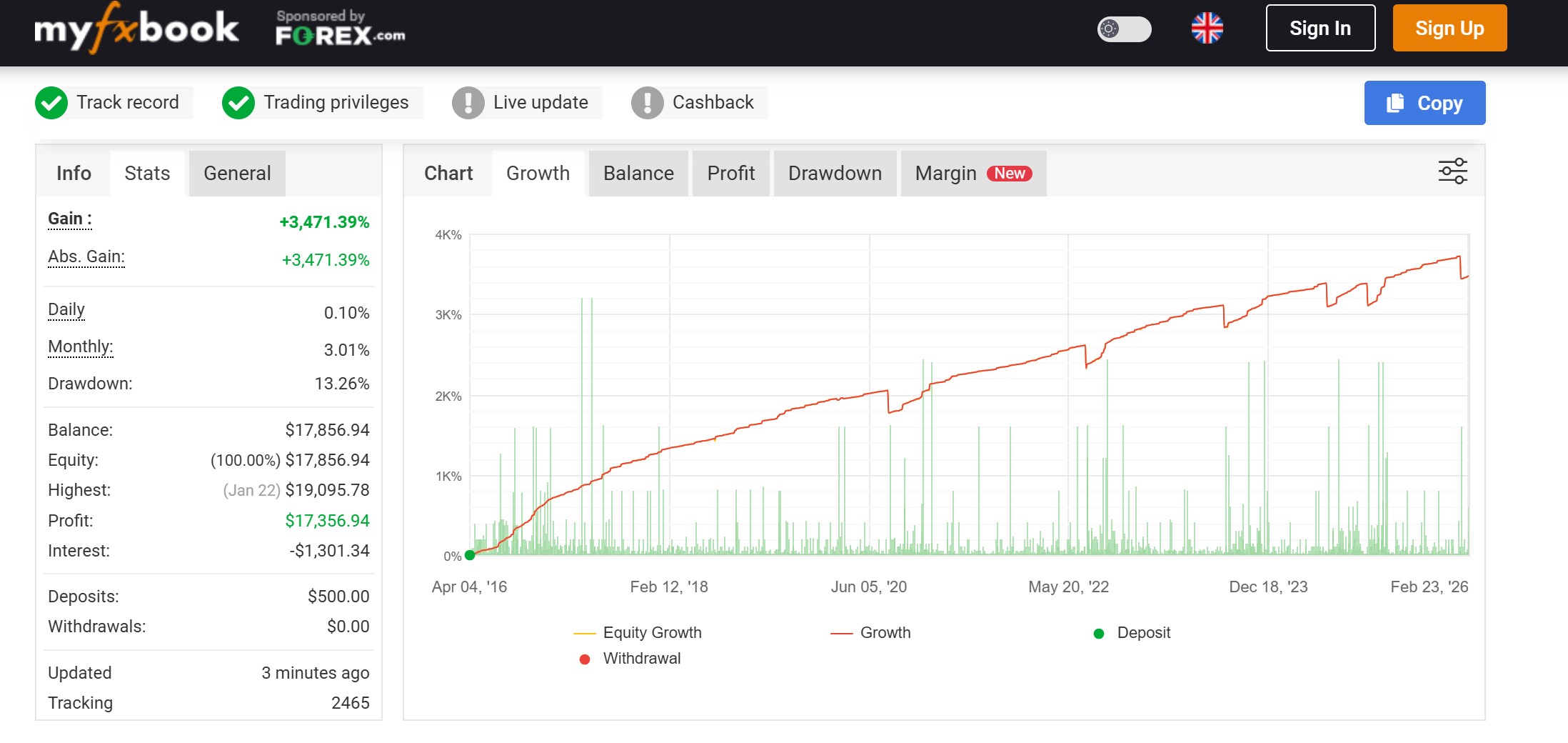Click the Trading privileges checkmark badge
The width and height of the screenshot is (1568, 743).
click(x=238, y=102)
